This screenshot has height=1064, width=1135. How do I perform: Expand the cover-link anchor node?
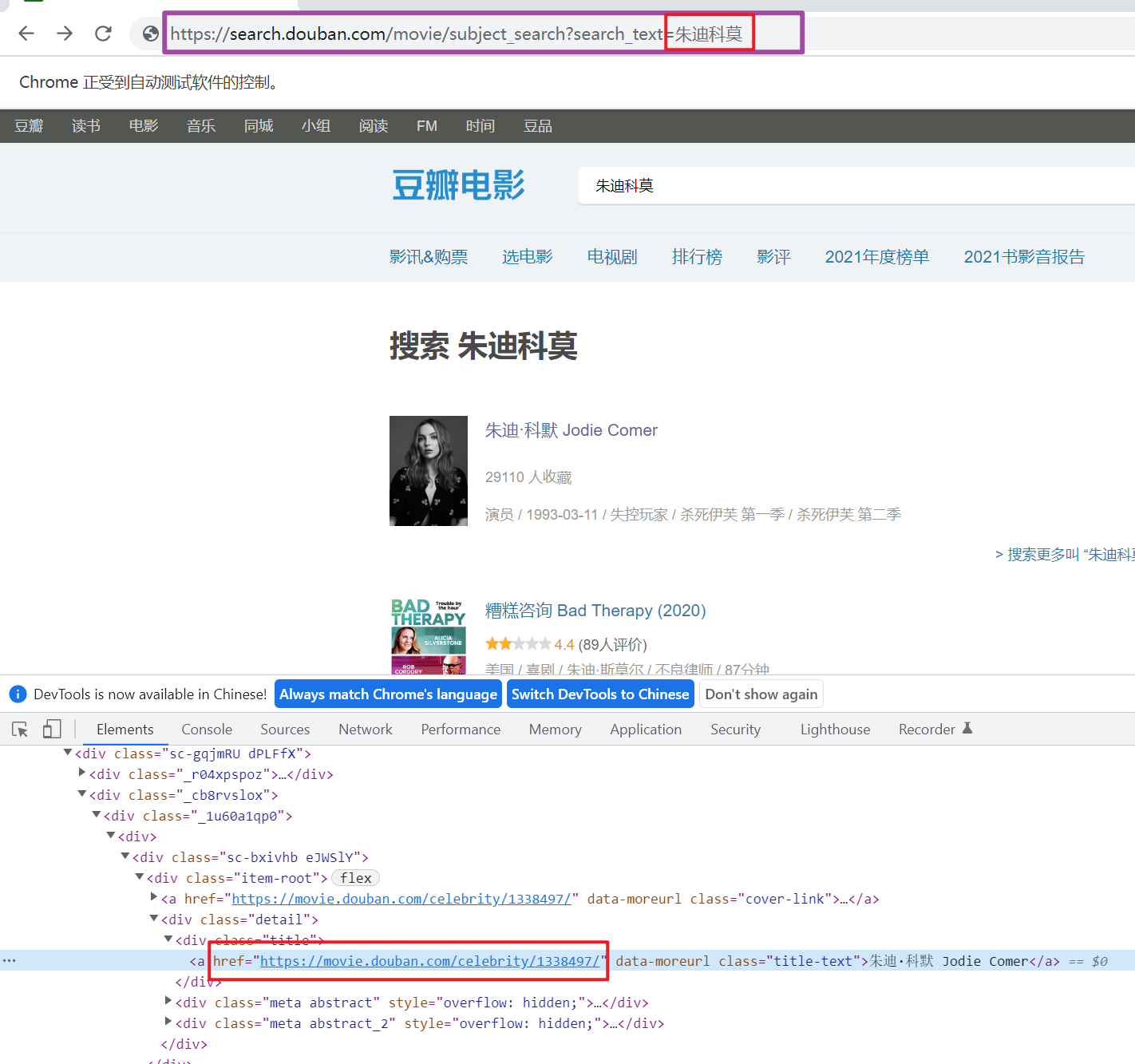pos(154,897)
